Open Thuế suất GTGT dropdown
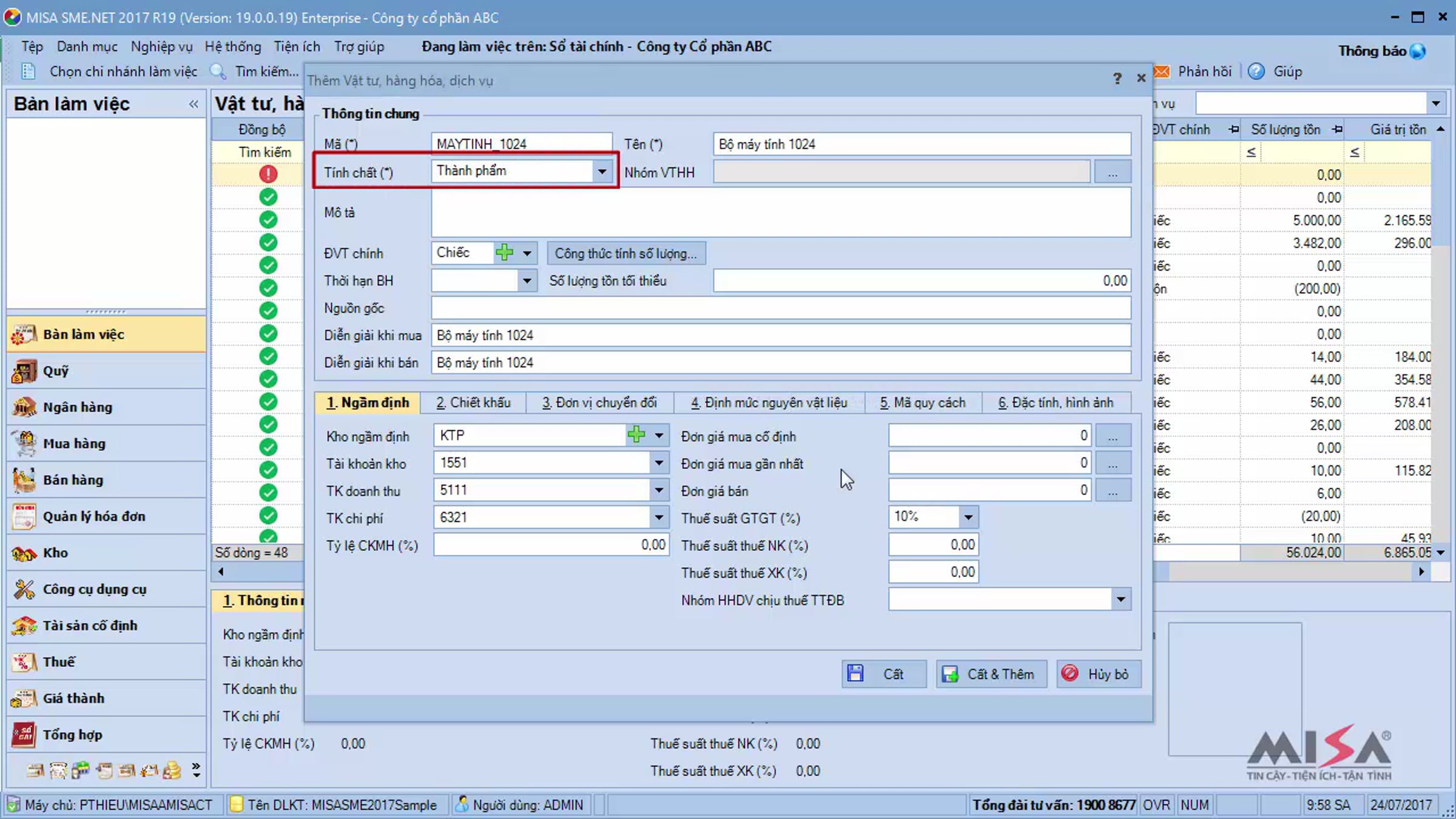 pos(968,517)
